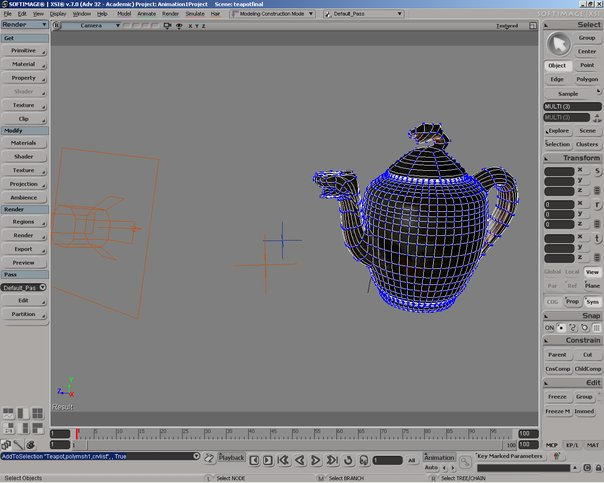Jump to first frame in playback controls

tap(284, 460)
